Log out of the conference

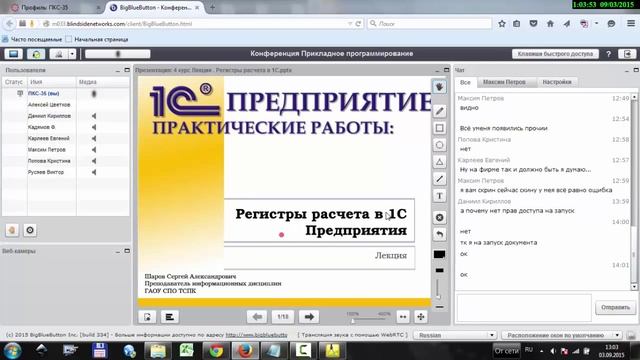click(x=627, y=54)
